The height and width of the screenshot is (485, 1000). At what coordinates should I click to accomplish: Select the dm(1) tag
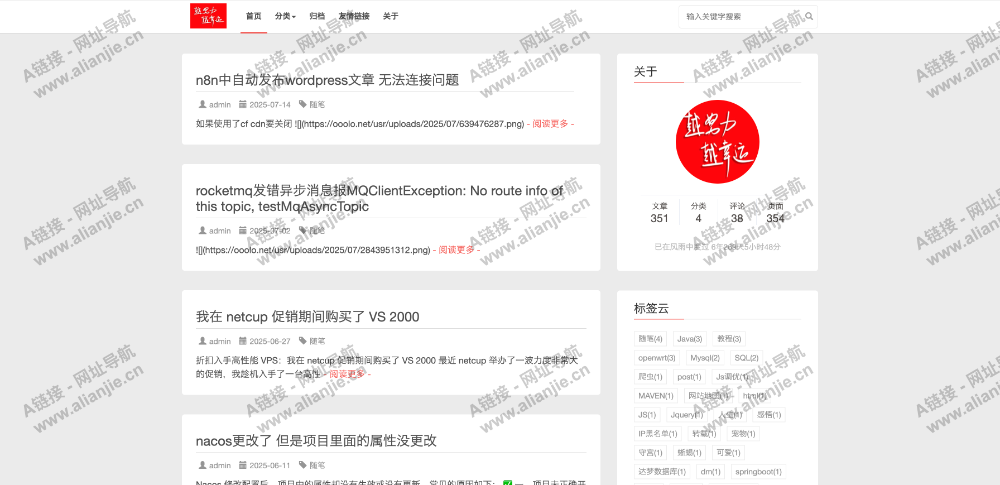(x=710, y=472)
